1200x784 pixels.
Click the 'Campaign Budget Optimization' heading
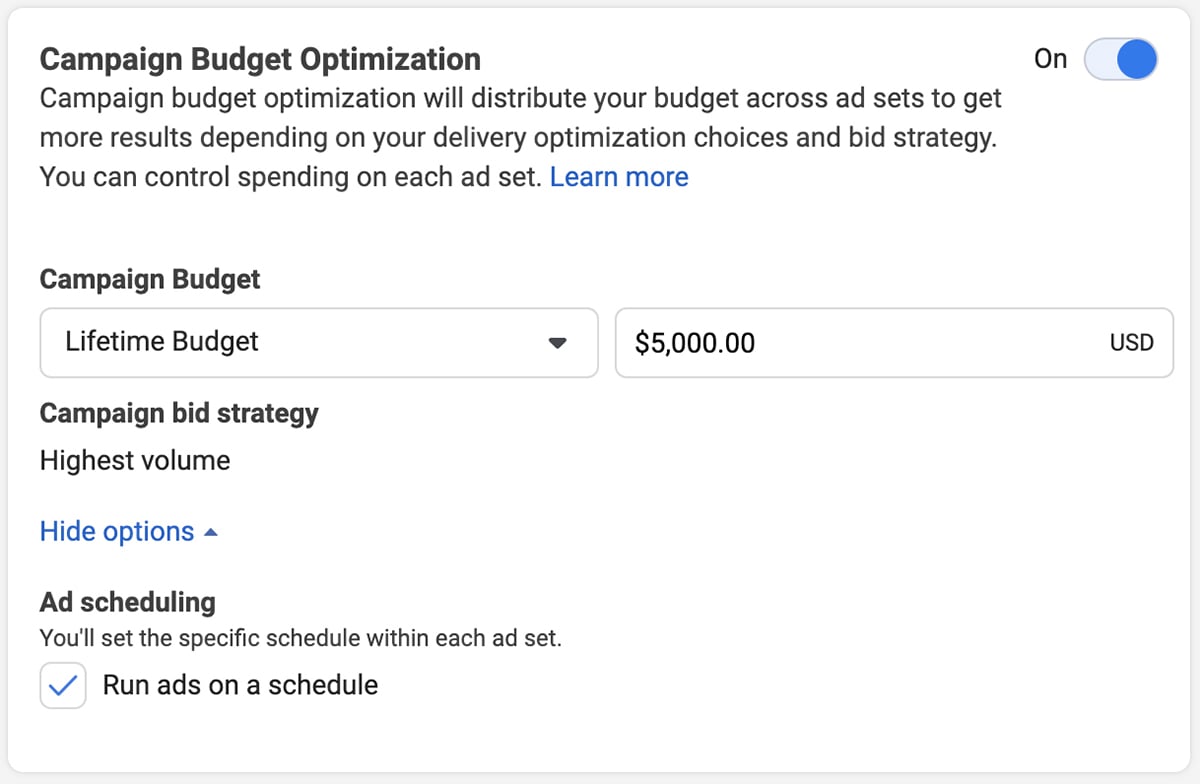tap(260, 59)
